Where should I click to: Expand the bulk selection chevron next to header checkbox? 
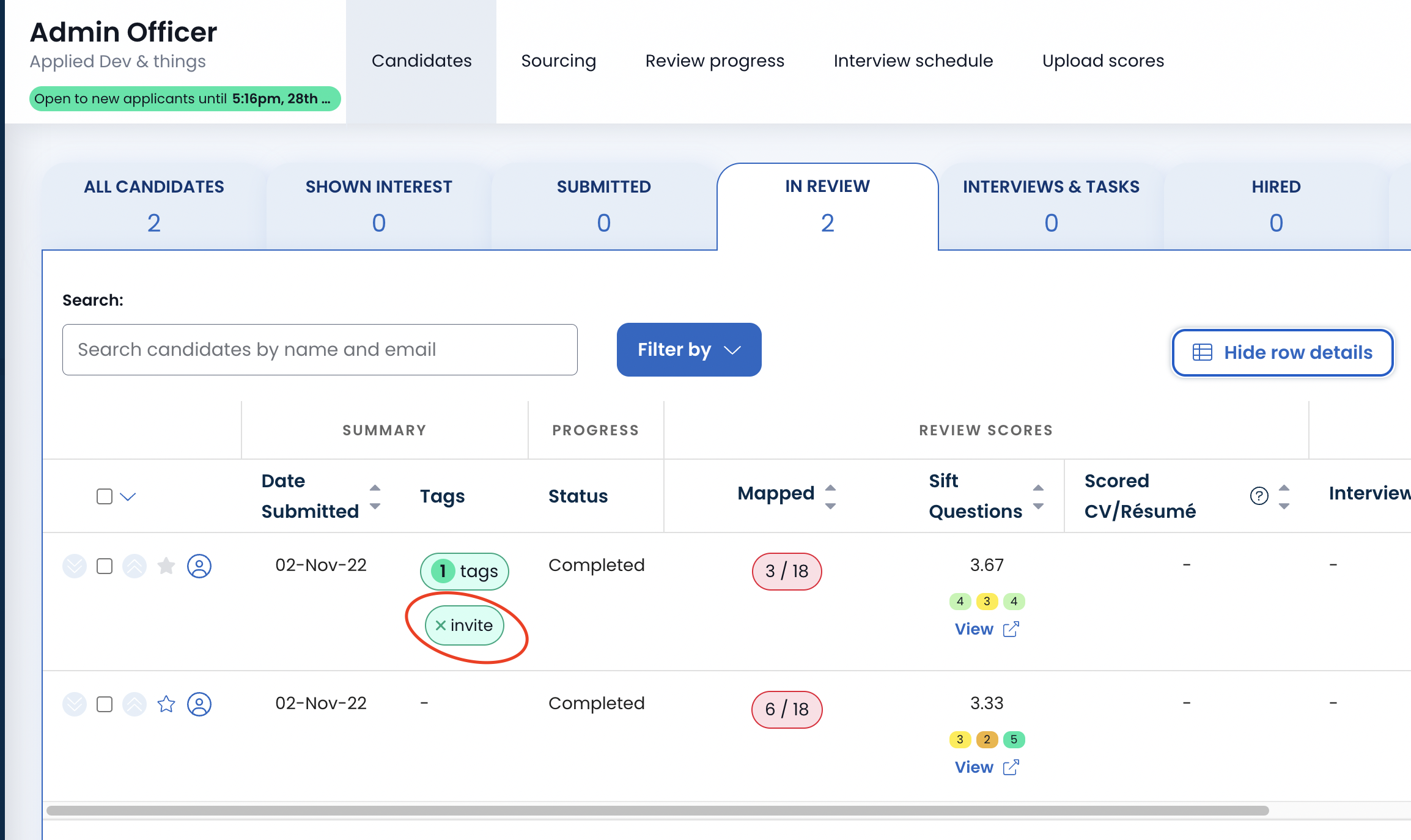point(128,496)
